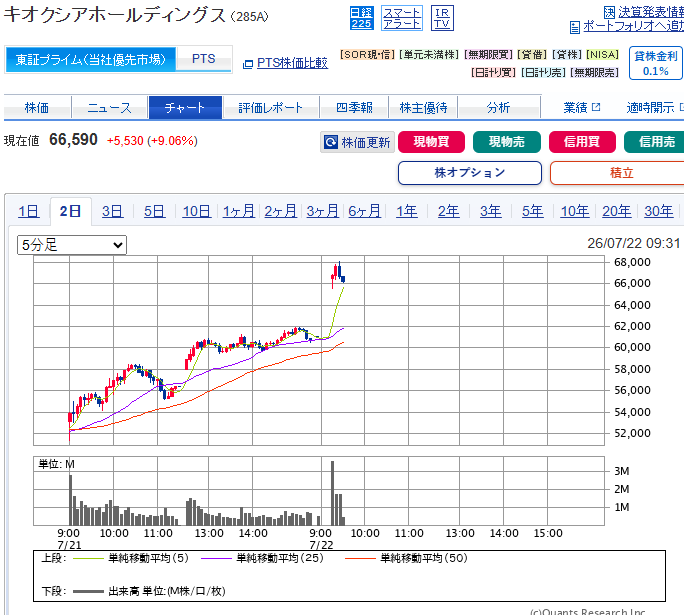684x615 pixels.
Task: Click the 現在値 66,590 price text
Action: [x=51, y=140]
